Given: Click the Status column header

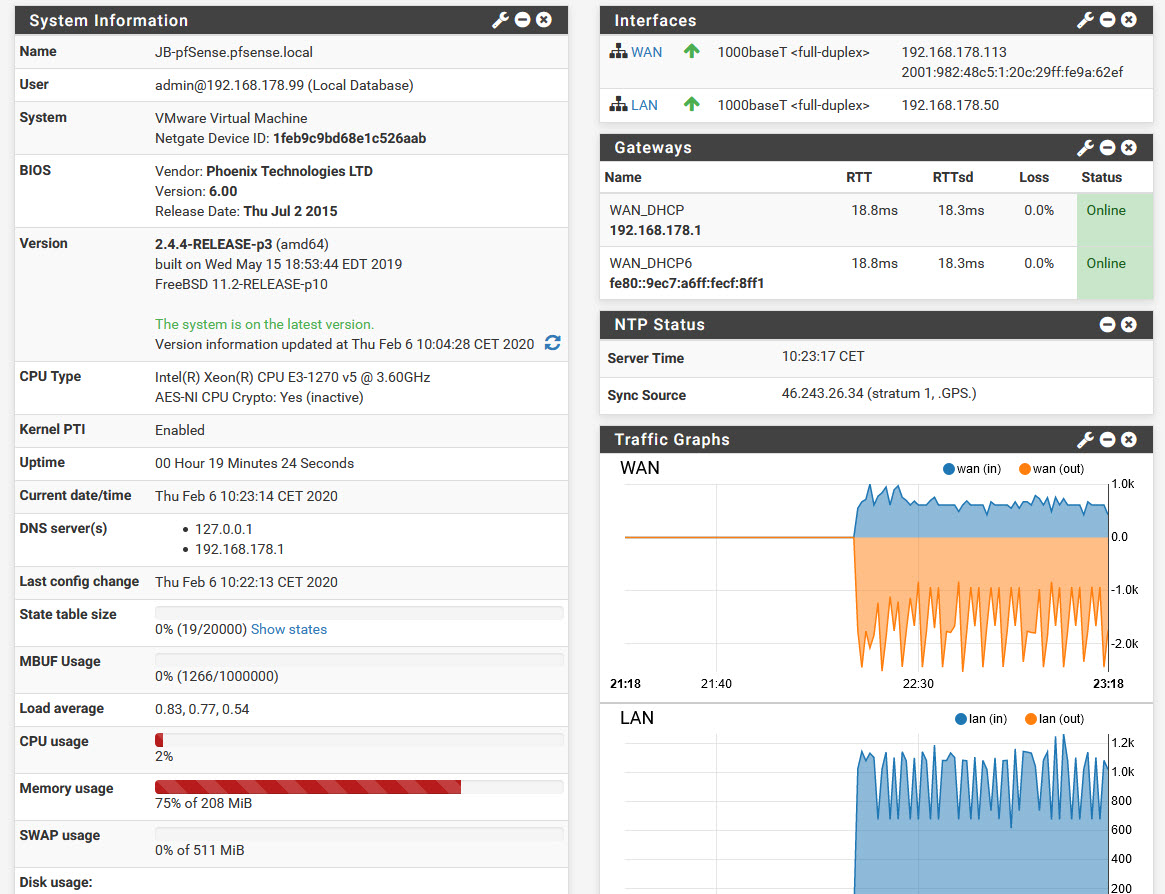Looking at the screenshot, I should (1101, 177).
